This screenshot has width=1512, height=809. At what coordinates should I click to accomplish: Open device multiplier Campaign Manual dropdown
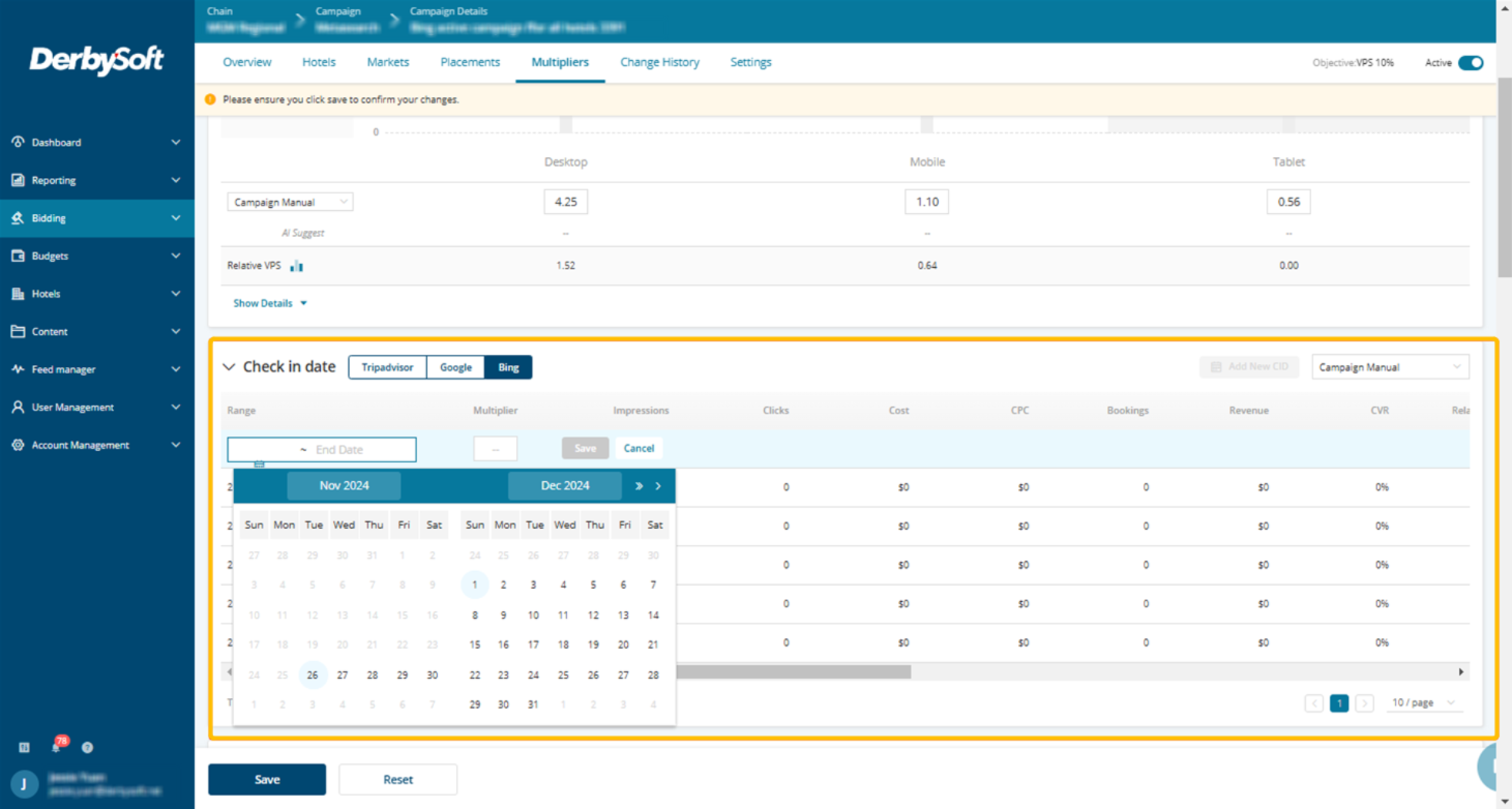pyautogui.click(x=290, y=202)
